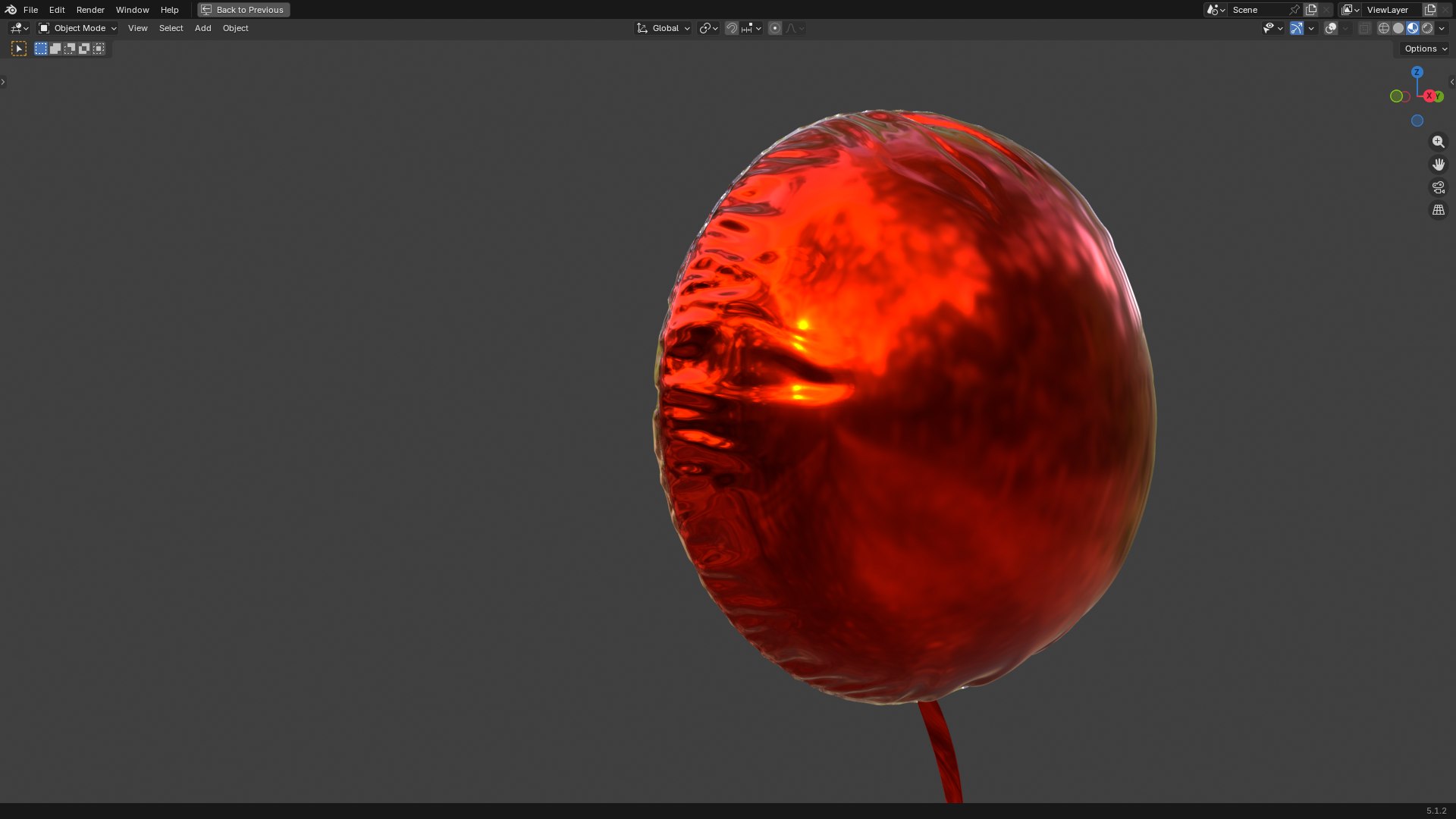The image size is (1456, 819).
Task: Open the Edit menu
Action: tap(57, 10)
